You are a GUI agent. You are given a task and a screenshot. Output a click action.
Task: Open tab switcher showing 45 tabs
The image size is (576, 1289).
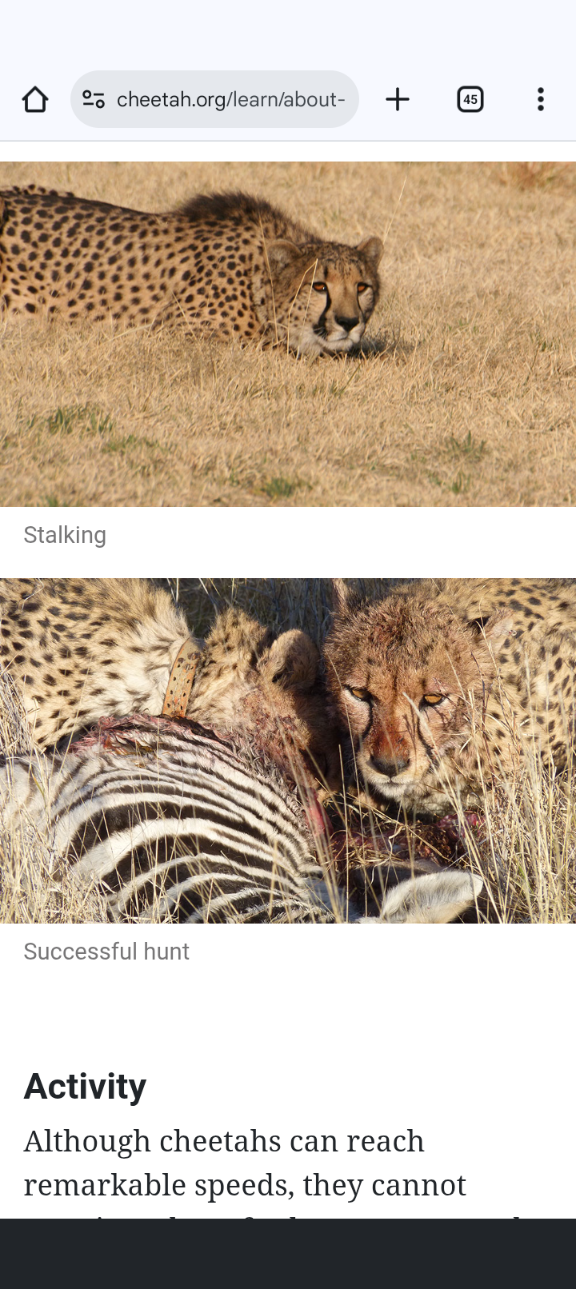[470, 99]
